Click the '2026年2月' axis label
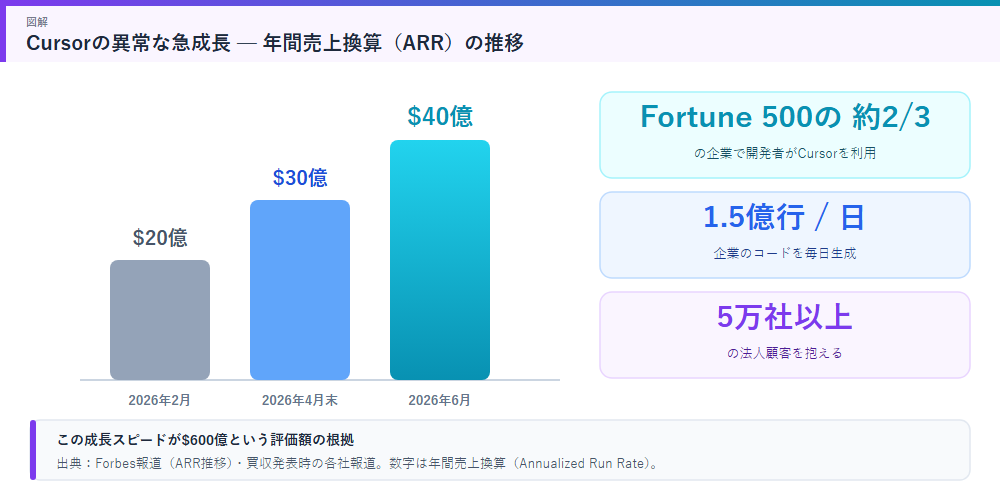 [159, 401]
